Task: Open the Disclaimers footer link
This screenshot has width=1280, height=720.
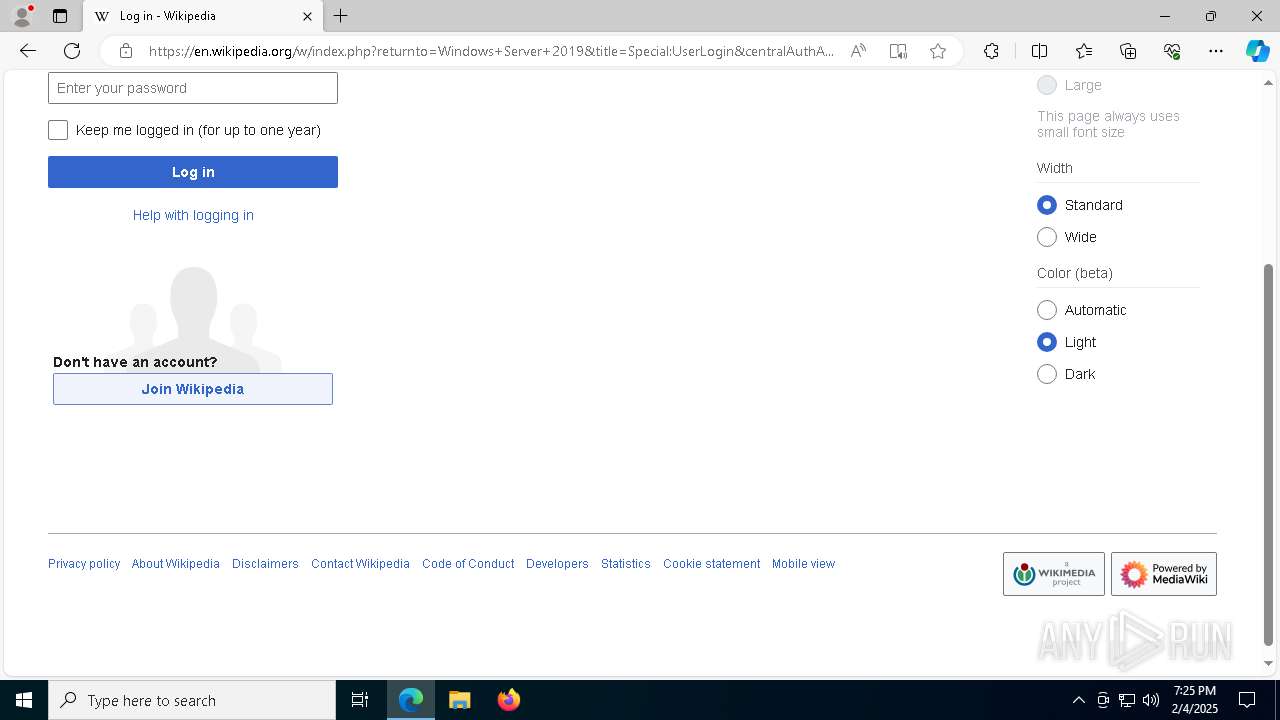Action: pyautogui.click(x=265, y=564)
